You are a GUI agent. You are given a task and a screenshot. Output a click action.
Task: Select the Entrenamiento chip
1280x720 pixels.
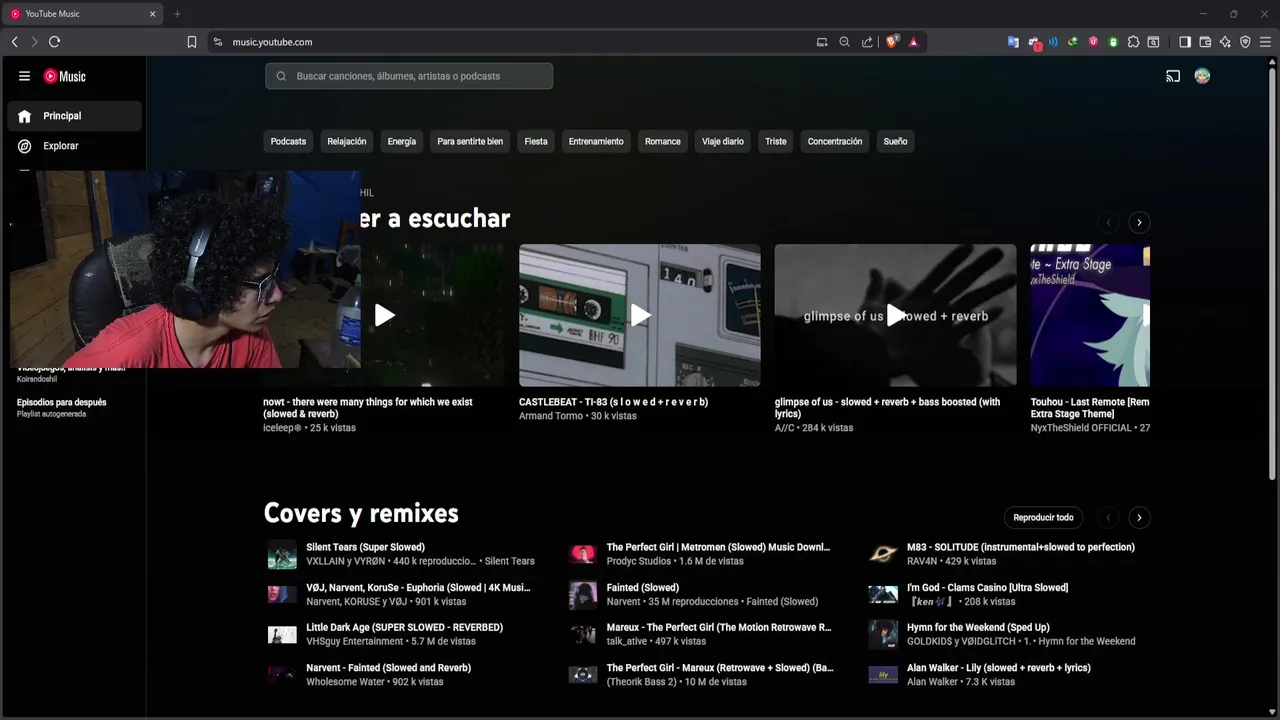click(596, 141)
